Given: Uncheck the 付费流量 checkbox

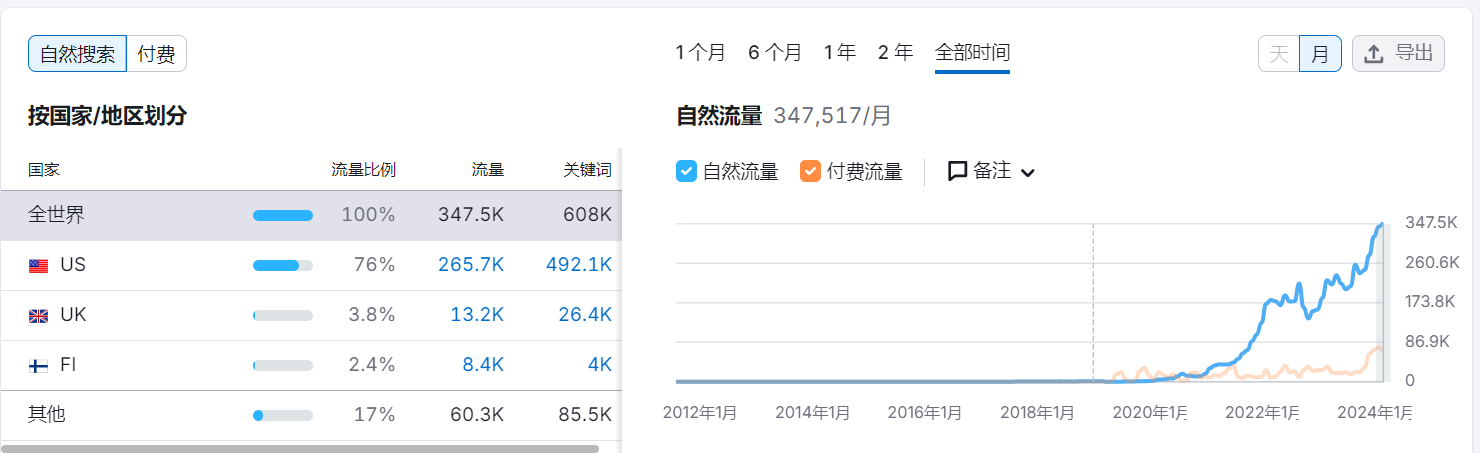Looking at the screenshot, I should [810, 171].
